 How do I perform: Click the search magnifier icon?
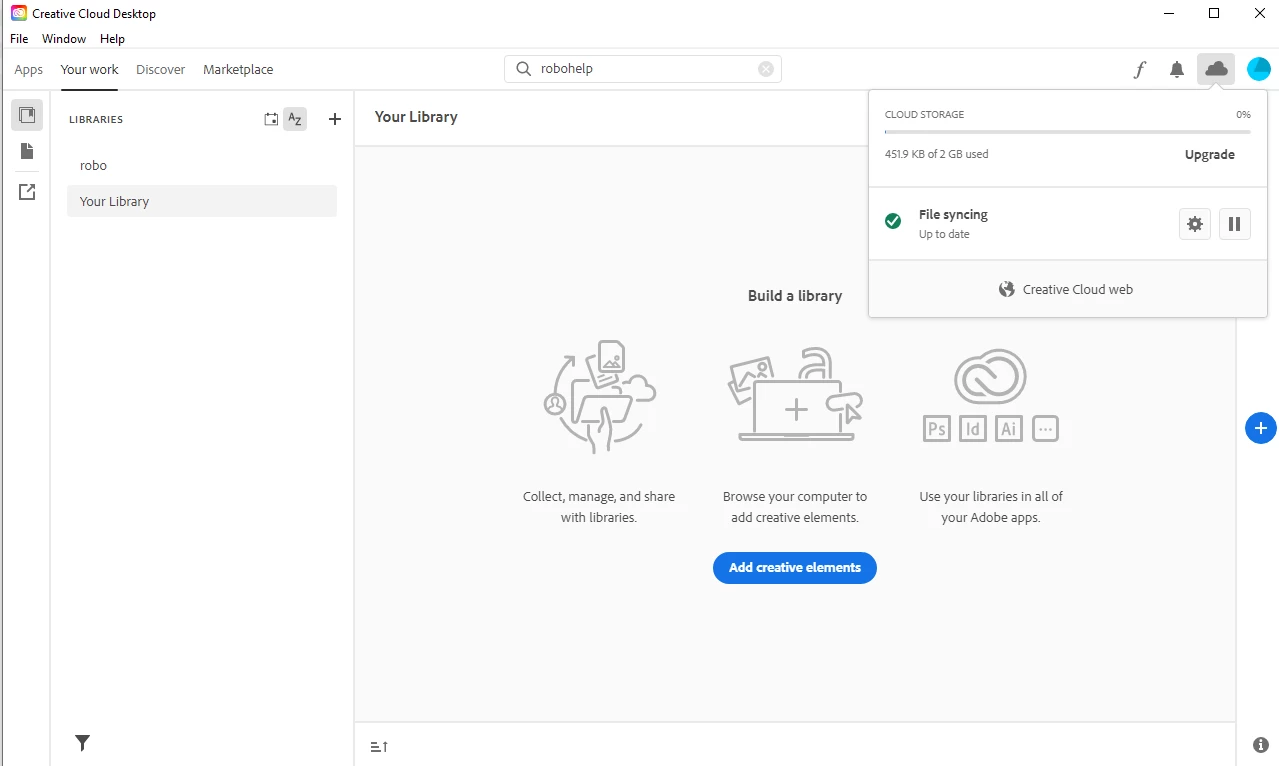coord(523,69)
